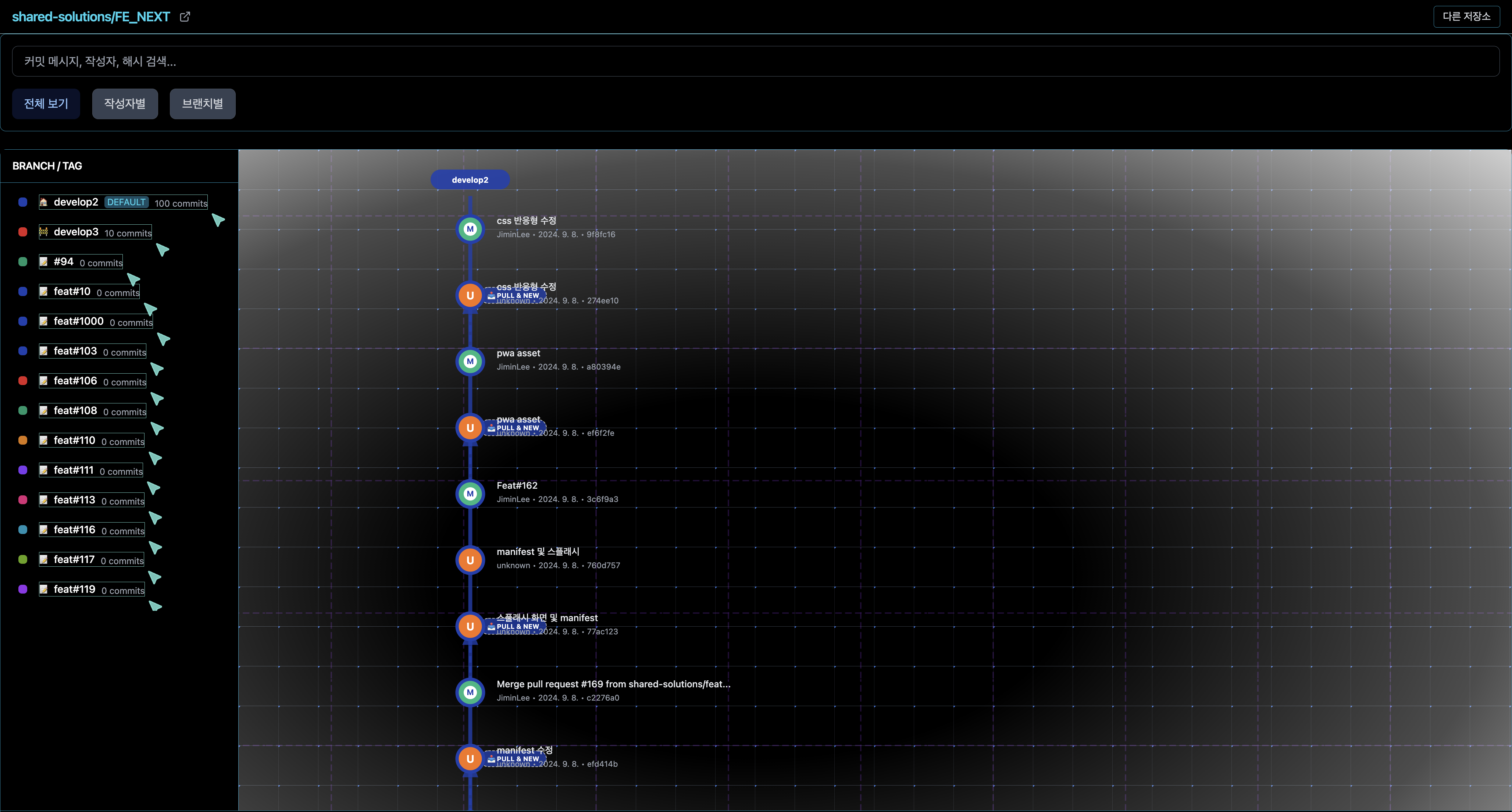The image size is (1512, 812).
Task: Open pwa asset commit title by JiminLee
Action: (518, 353)
